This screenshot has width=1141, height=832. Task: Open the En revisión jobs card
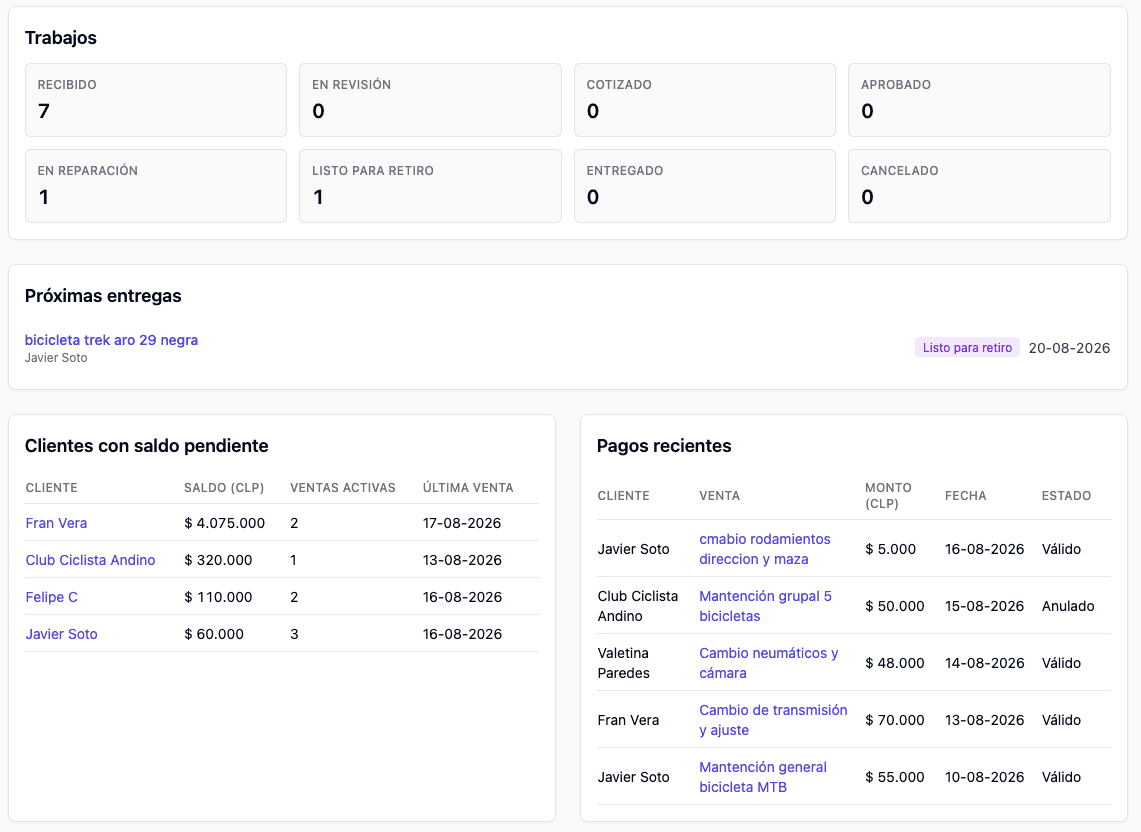[430, 100]
